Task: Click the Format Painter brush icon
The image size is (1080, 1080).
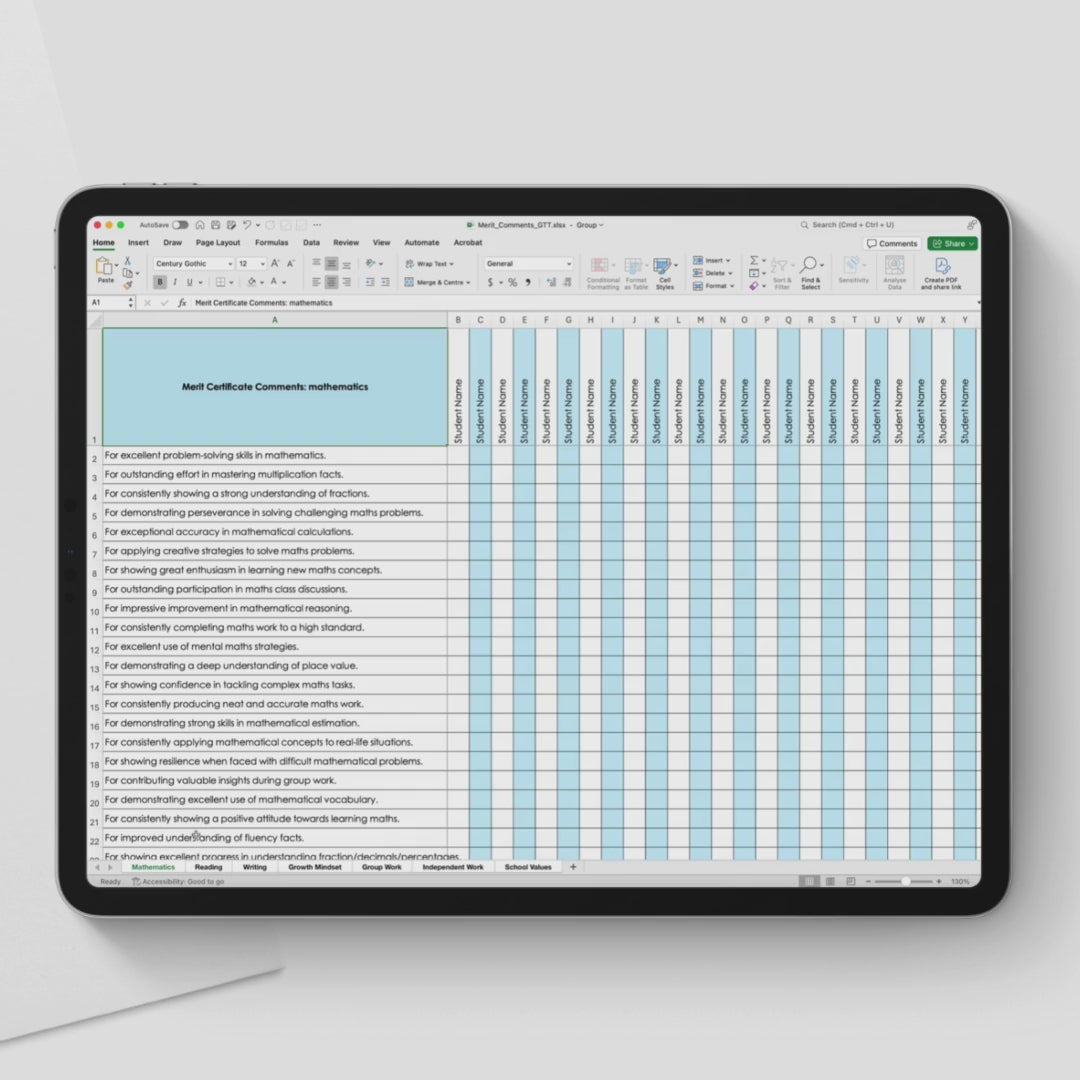Action: [127, 285]
